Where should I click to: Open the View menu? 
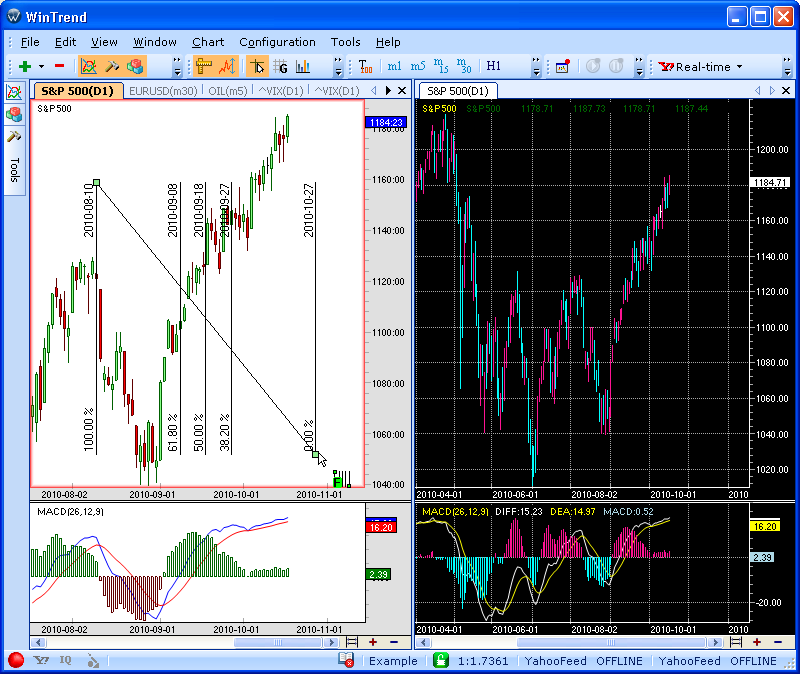[104, 42]
